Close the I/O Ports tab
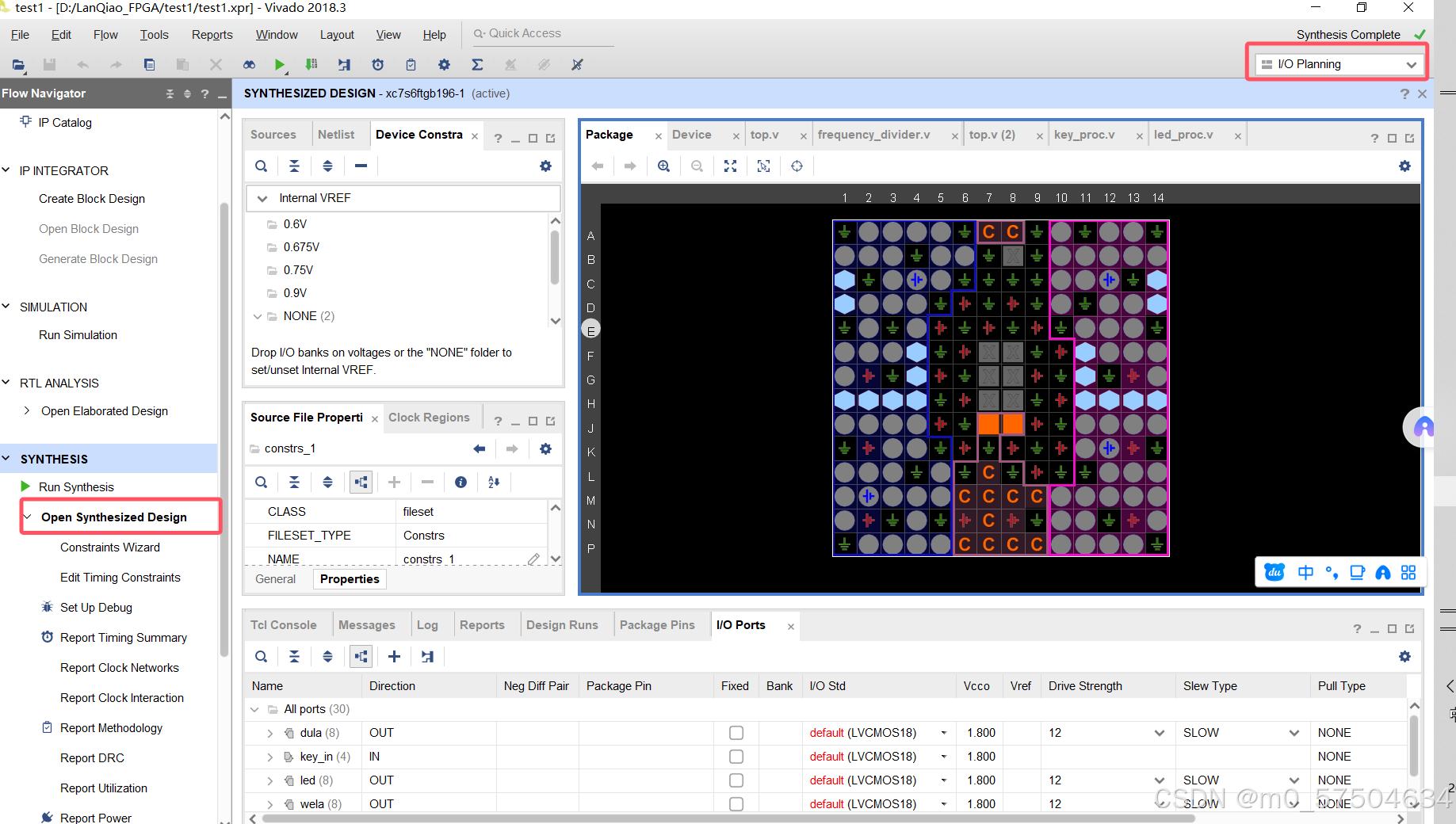 pyautogui.click(x=790, y=626)
